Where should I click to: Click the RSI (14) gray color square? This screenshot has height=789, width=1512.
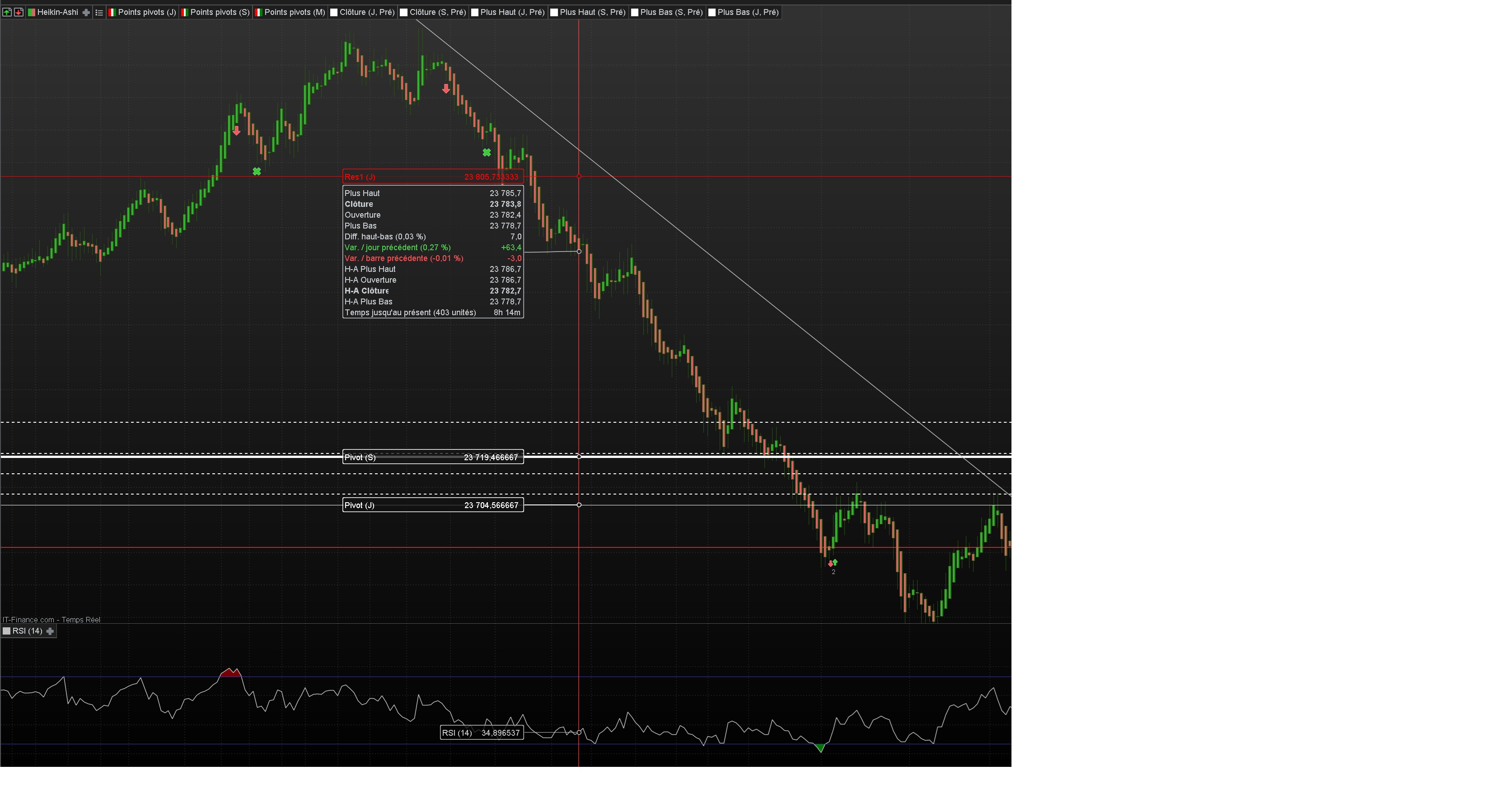(7, 631)
